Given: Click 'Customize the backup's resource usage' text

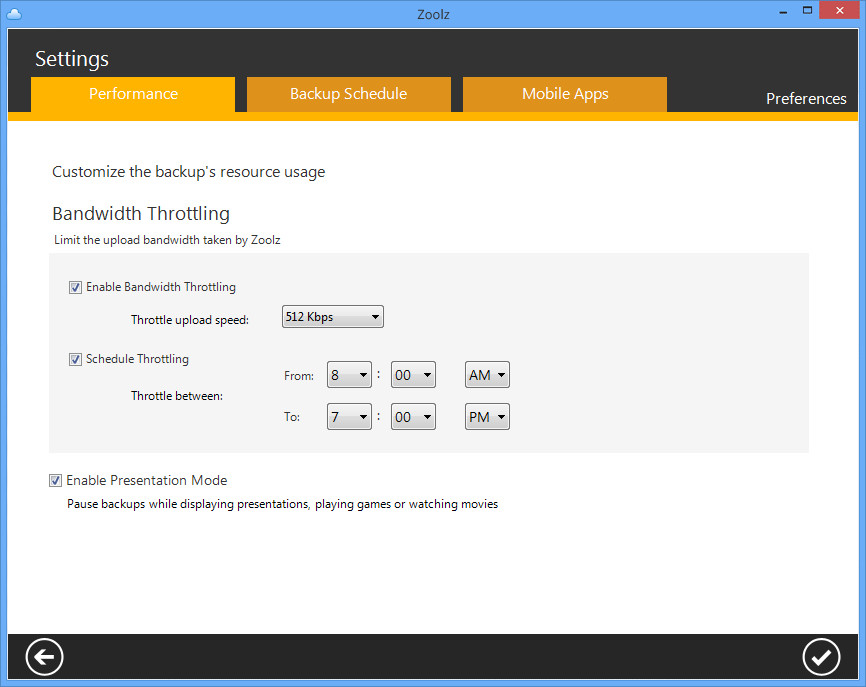Looking at the screenshot, I should coord(188,172).
